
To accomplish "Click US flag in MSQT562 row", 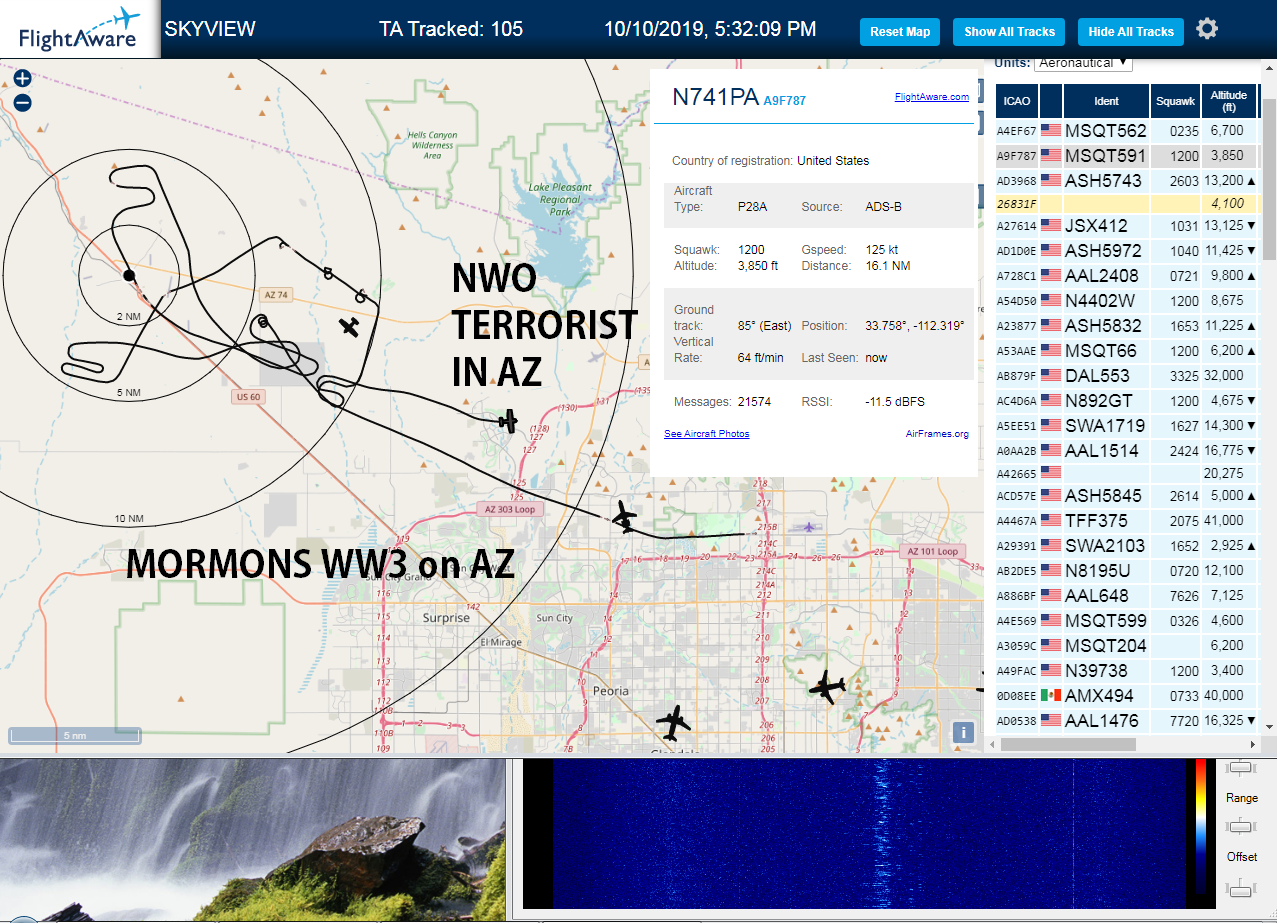I will tap(1051, 130).
